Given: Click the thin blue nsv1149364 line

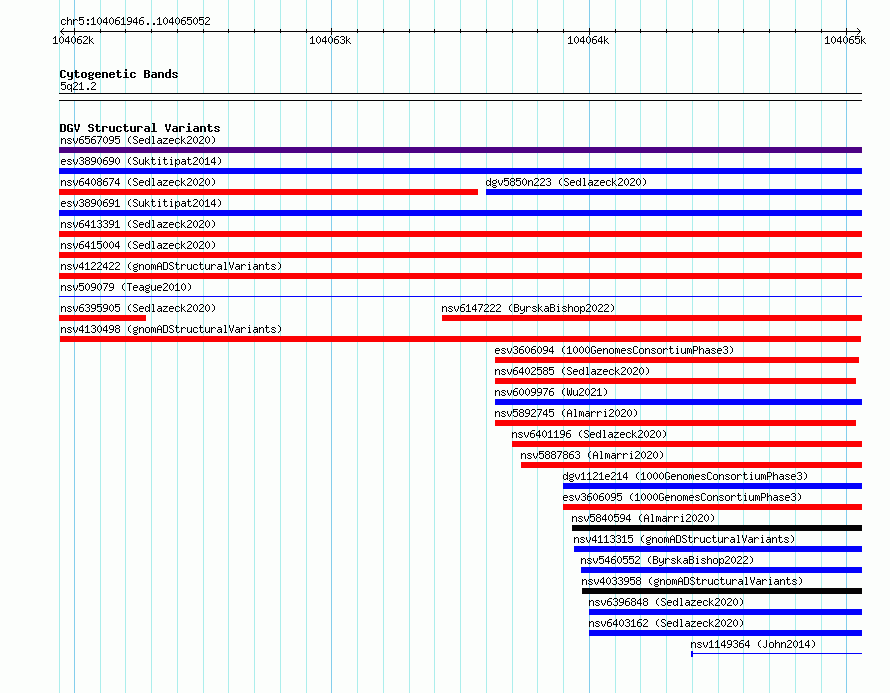Looking at the screenshot, I should tap(776, 654).
